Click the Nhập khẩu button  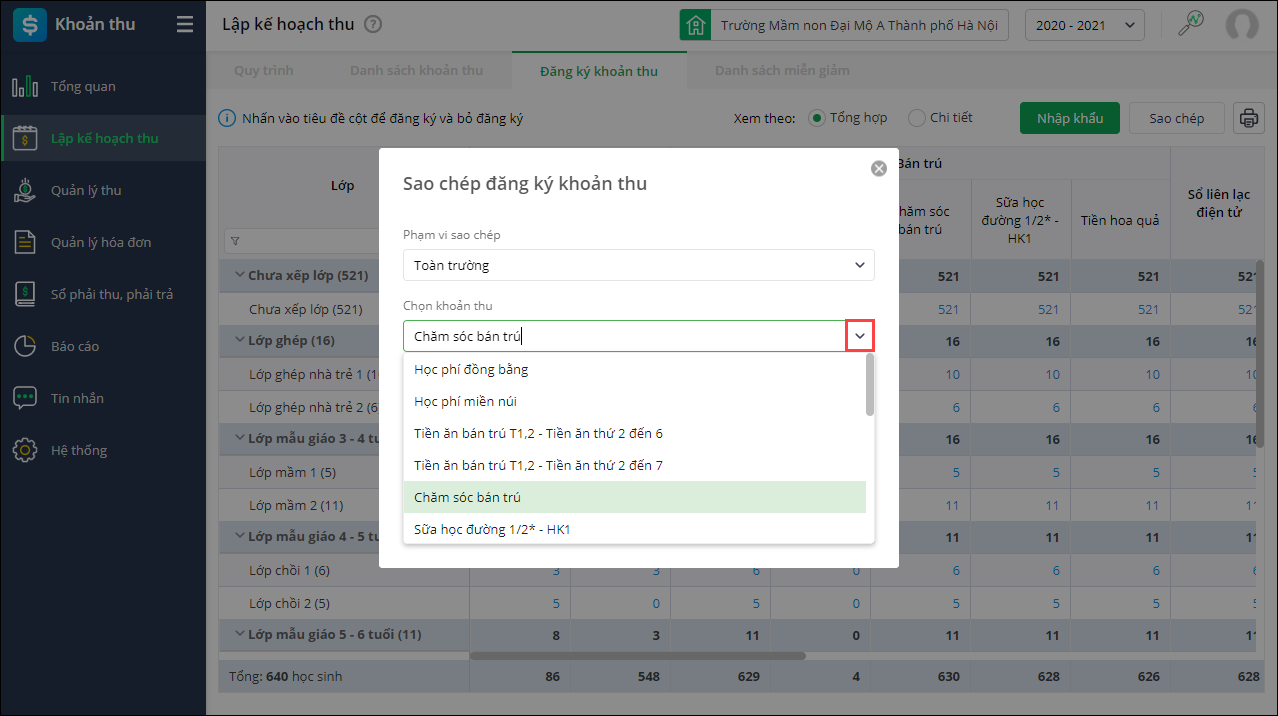1069,118
